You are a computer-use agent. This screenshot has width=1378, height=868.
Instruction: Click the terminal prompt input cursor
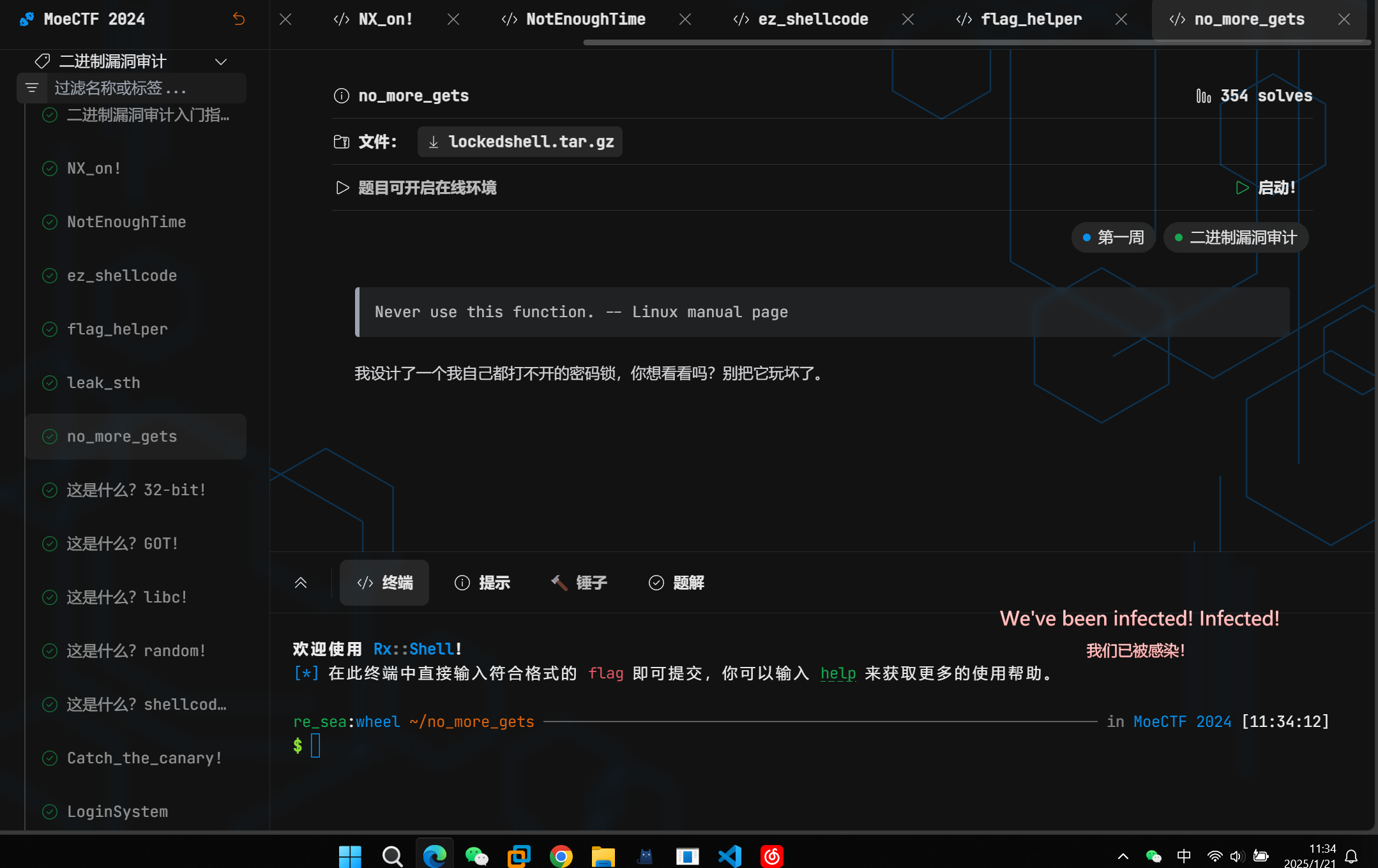pyautogui.click(x=315, y=745)
